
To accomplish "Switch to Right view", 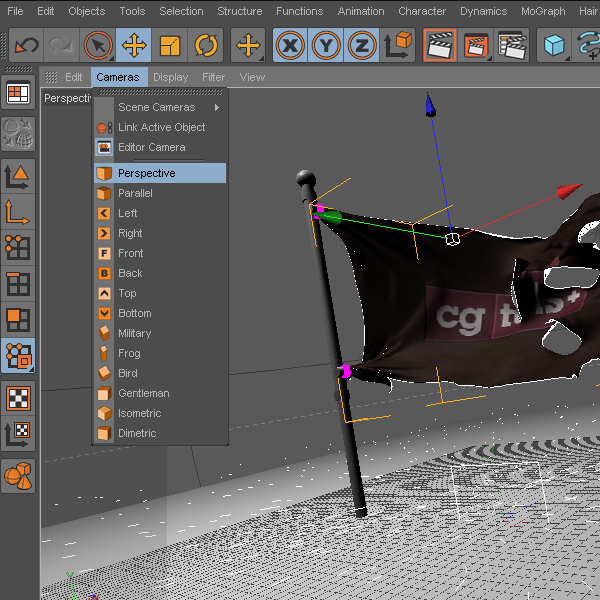I will tap(160, 233).
